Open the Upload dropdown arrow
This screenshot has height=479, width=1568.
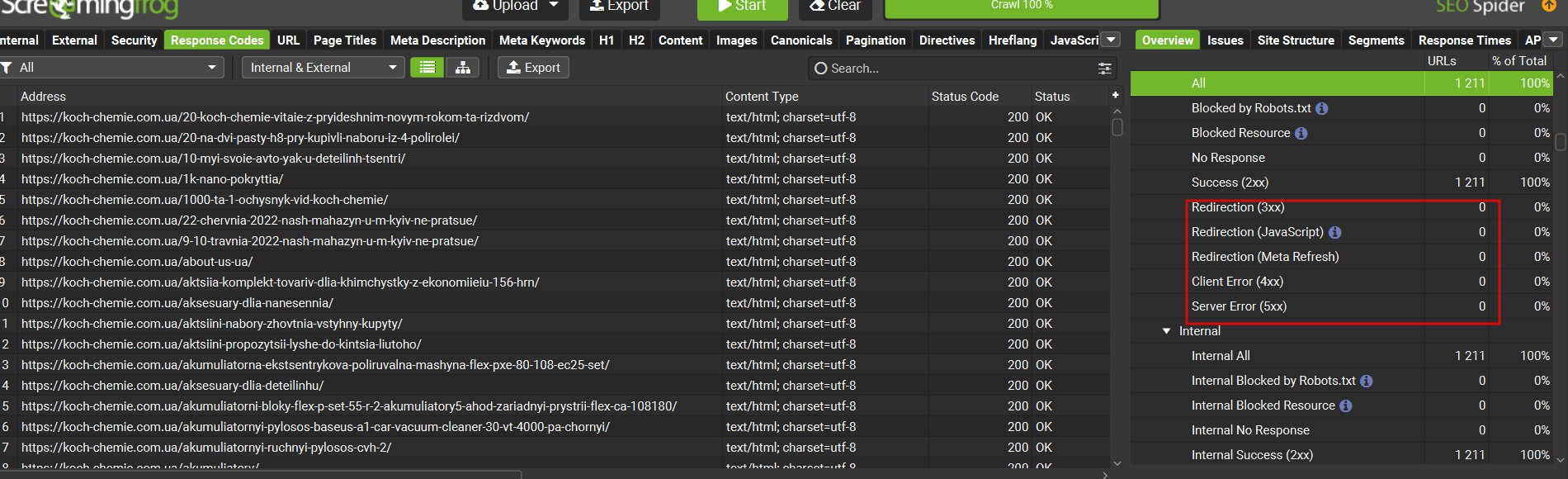pos(554,5)
